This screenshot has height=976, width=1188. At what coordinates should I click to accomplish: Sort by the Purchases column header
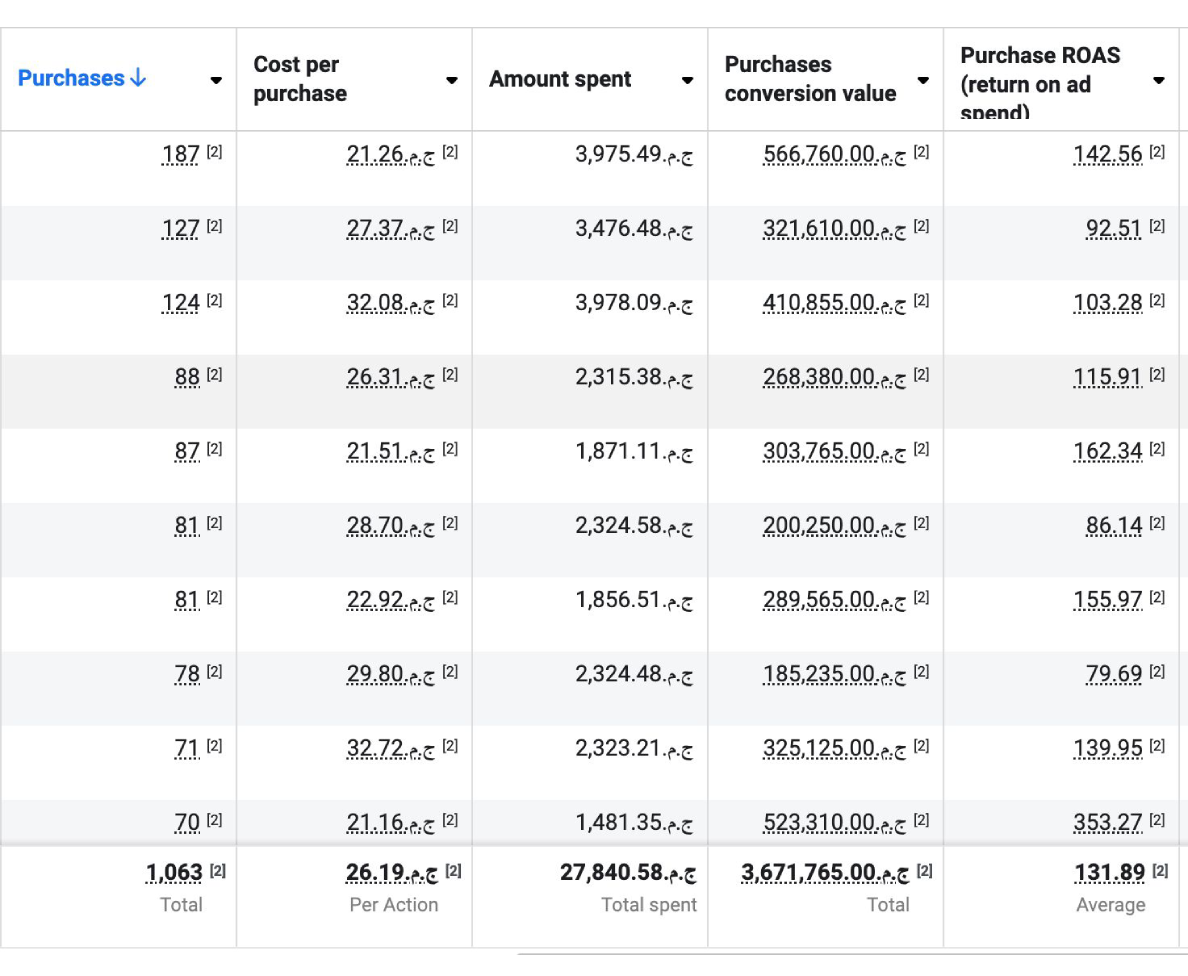point(72,79)
